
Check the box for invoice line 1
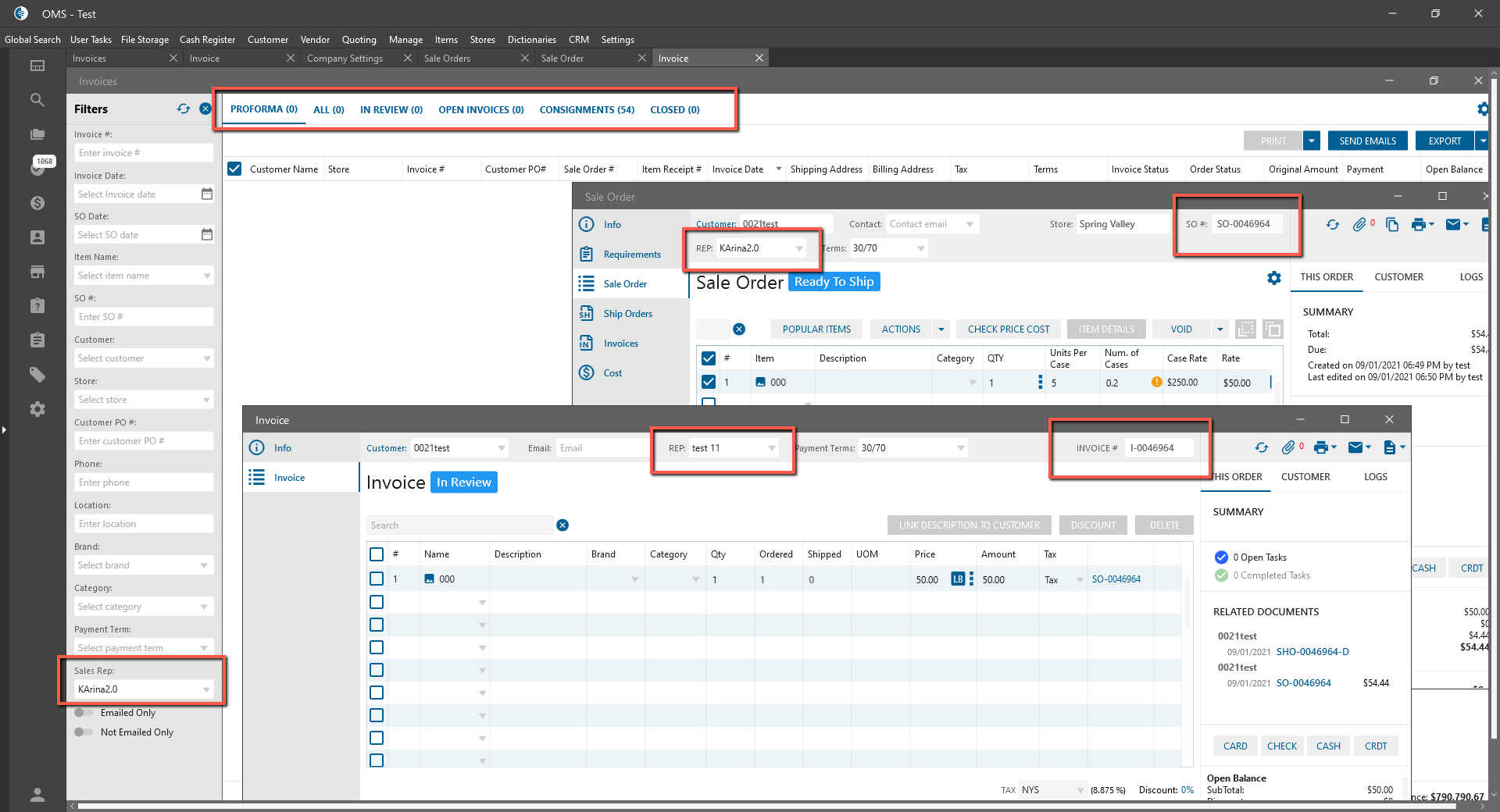(x=377, y=579)
